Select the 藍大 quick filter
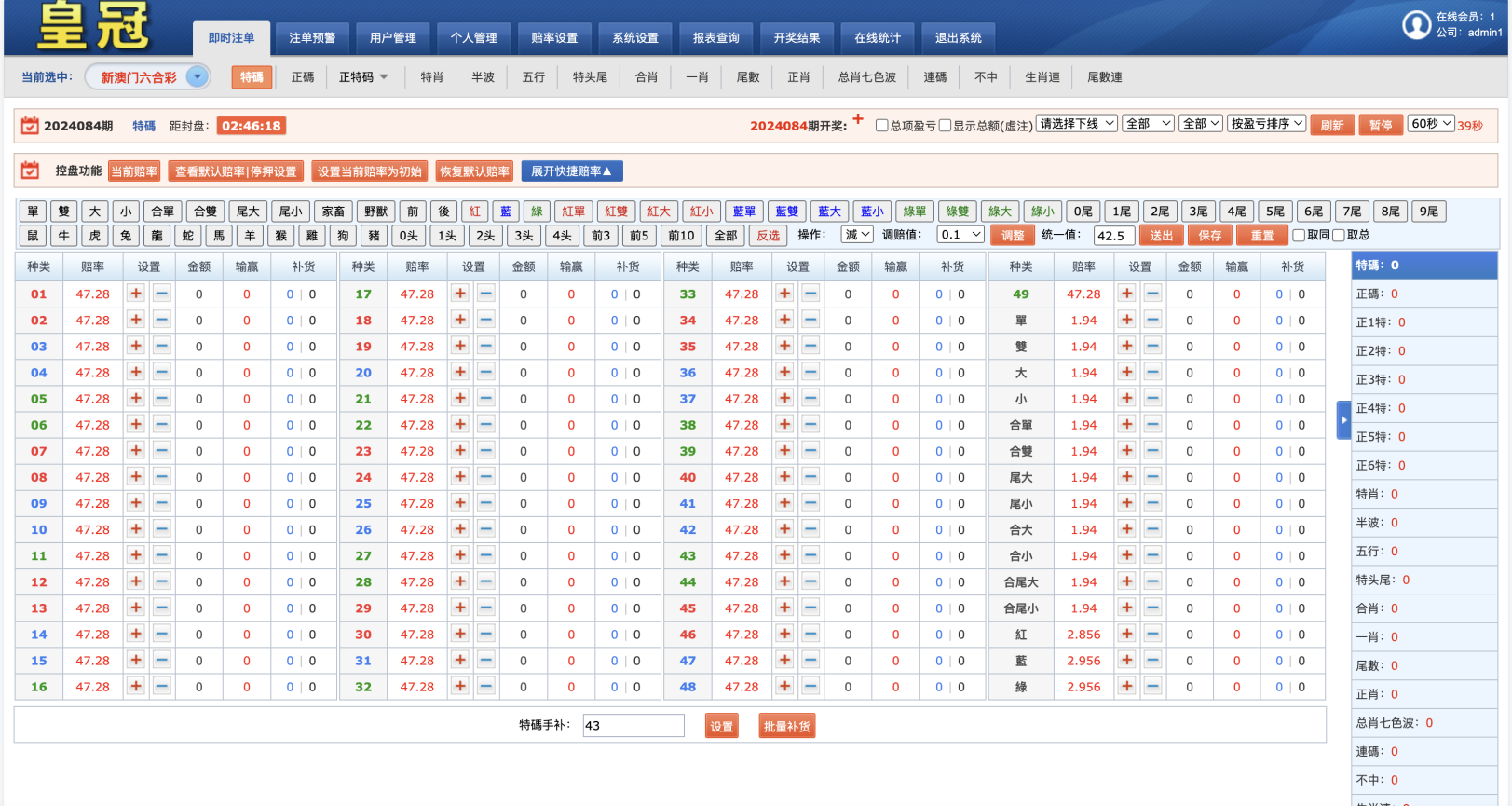This screenshot has height=806, width=1512. 830,212
